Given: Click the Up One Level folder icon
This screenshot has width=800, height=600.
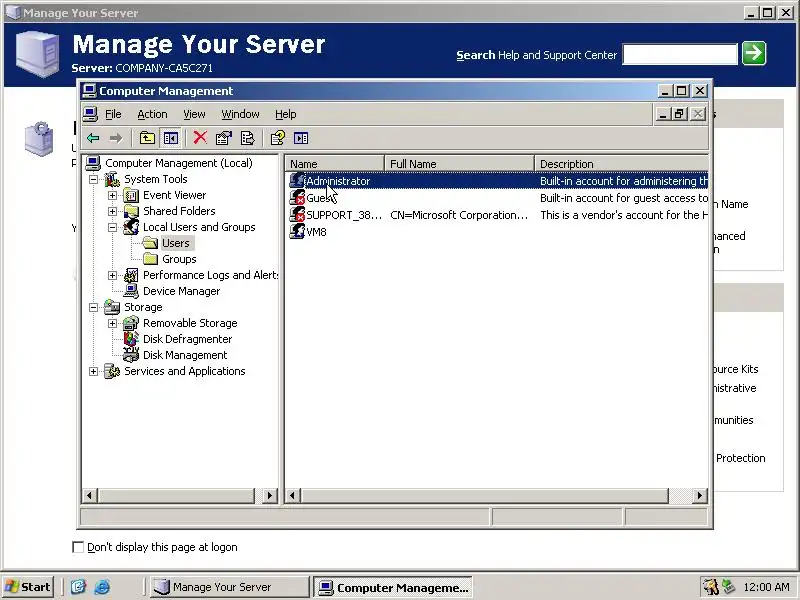Looking at the screenshot, I should pyautogui.click(x=147, y=138).
